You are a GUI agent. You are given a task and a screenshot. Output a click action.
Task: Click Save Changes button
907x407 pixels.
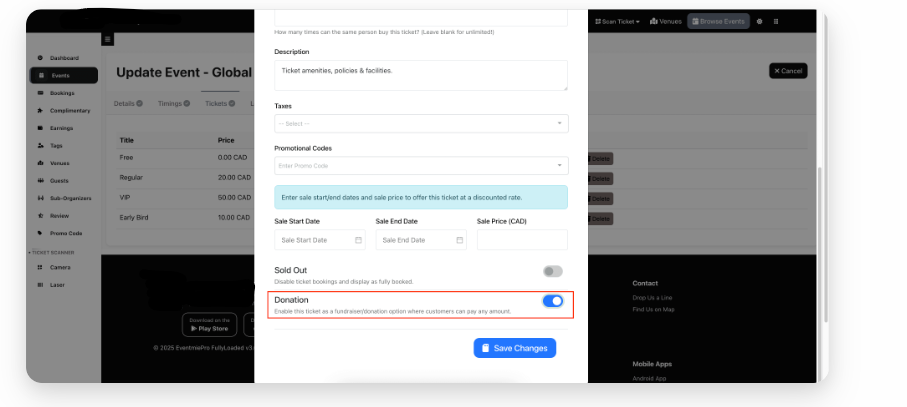pos(514,348)
